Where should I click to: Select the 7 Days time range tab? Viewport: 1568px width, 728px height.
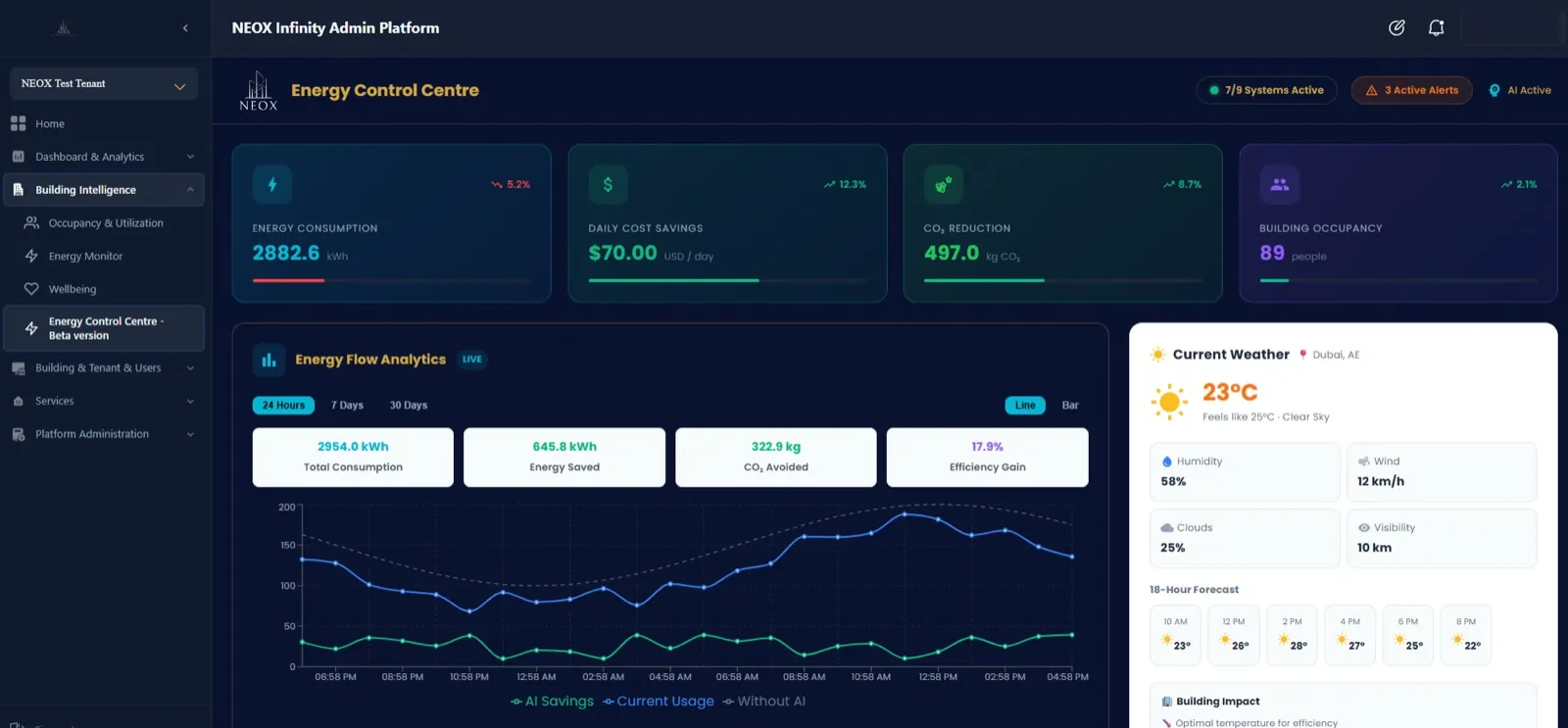pyautogui.click(x=347, y=405)
